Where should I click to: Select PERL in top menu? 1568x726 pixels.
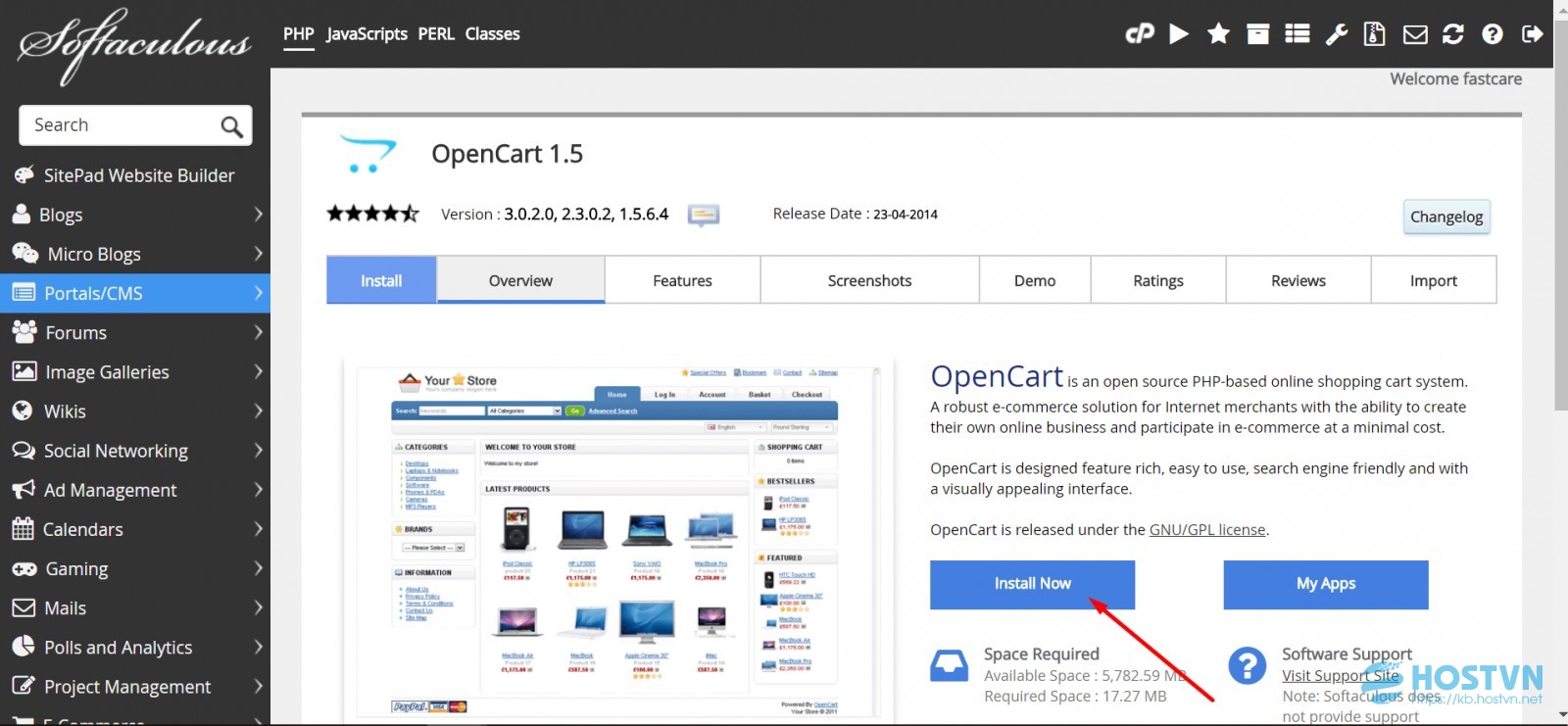(x=436, y=34)
